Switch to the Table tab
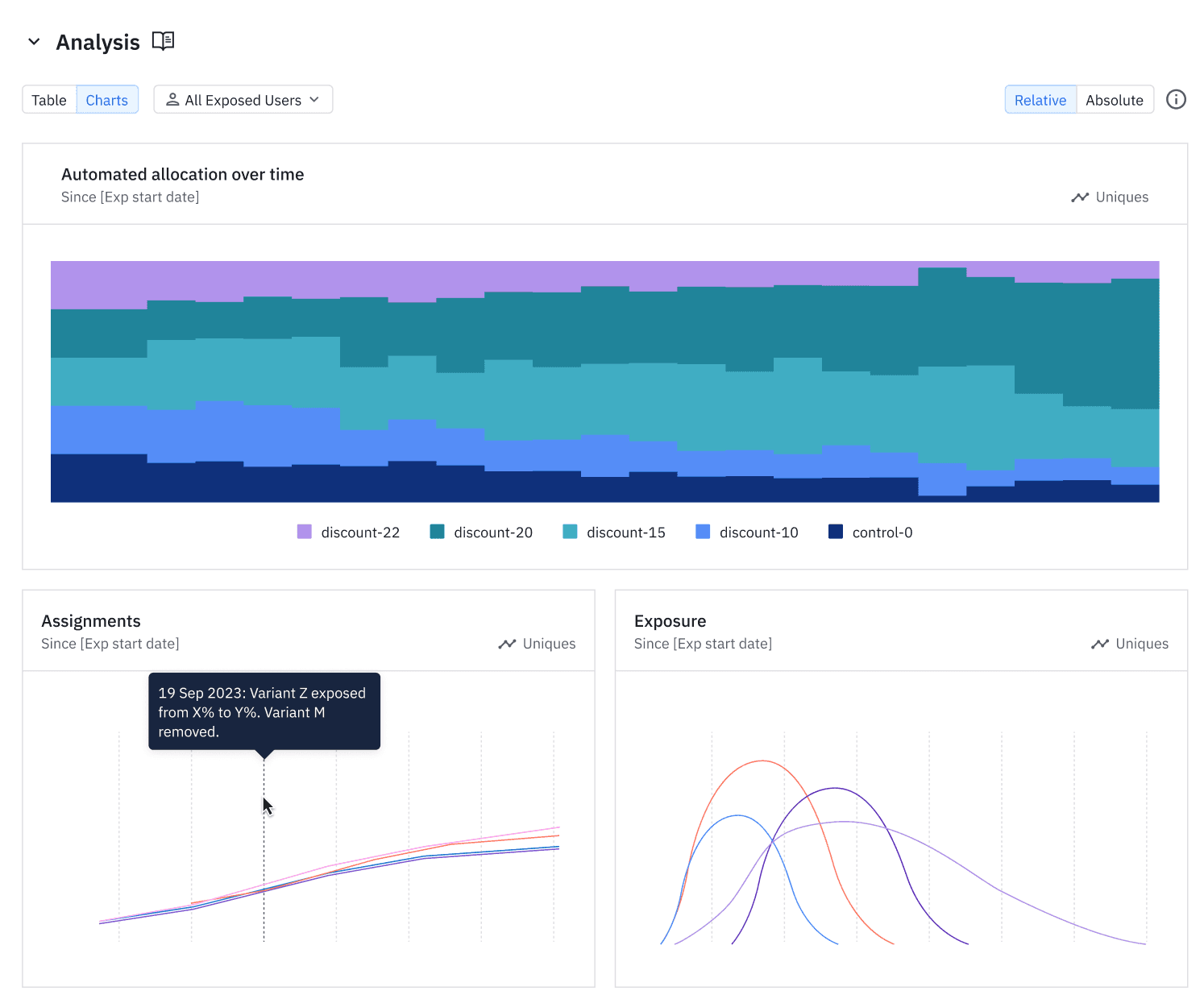 click(x=49, y=100)
